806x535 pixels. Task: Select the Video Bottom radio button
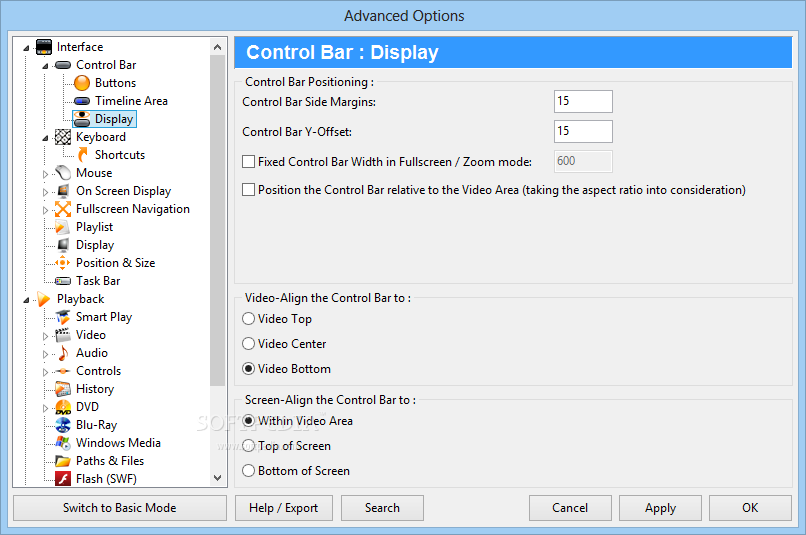[x=248, y=368]
